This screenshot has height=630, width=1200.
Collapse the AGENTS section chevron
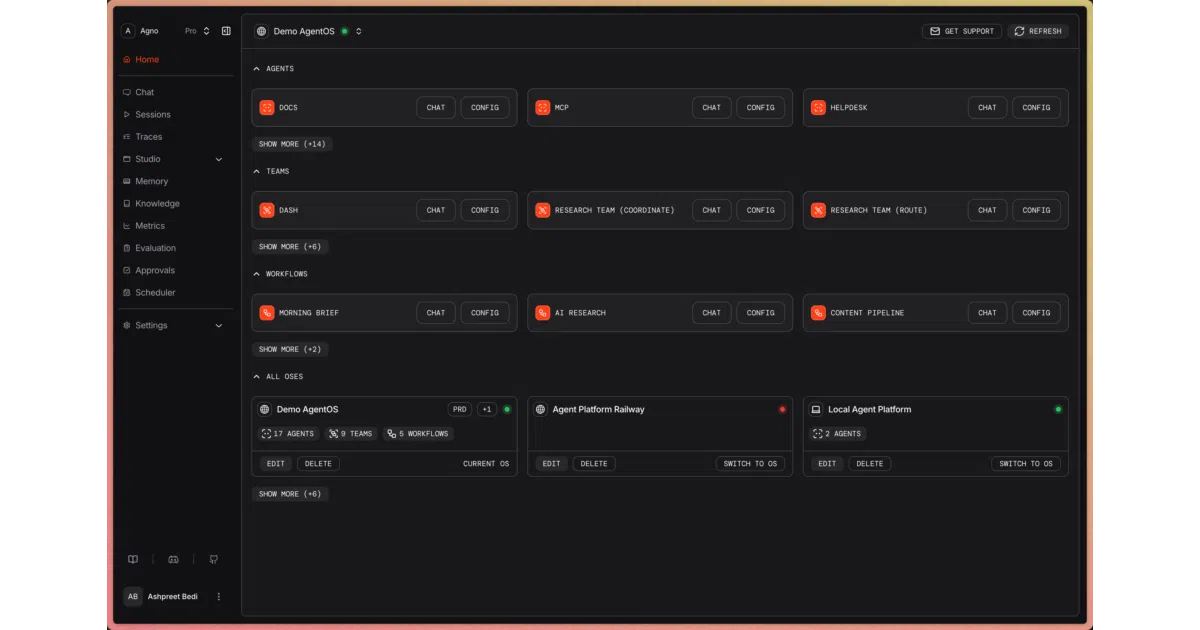257,69
